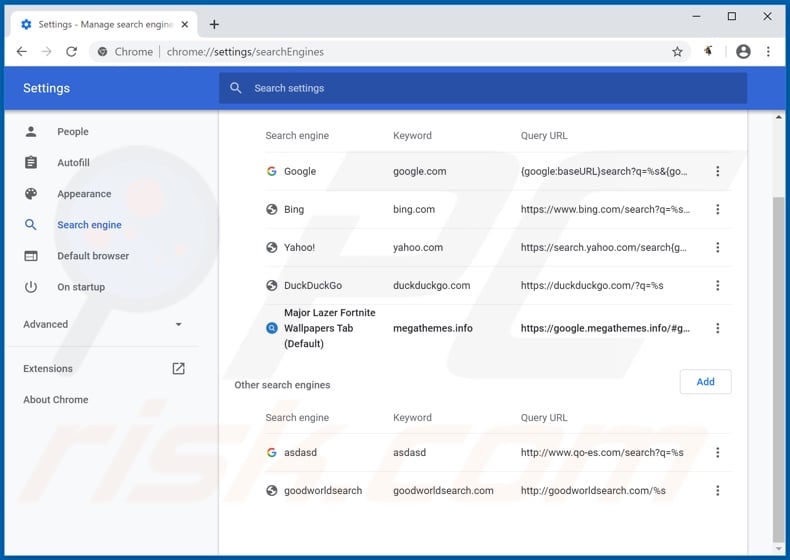
Task: Click the Google logo icon in Google row
Action: (272, 171)
